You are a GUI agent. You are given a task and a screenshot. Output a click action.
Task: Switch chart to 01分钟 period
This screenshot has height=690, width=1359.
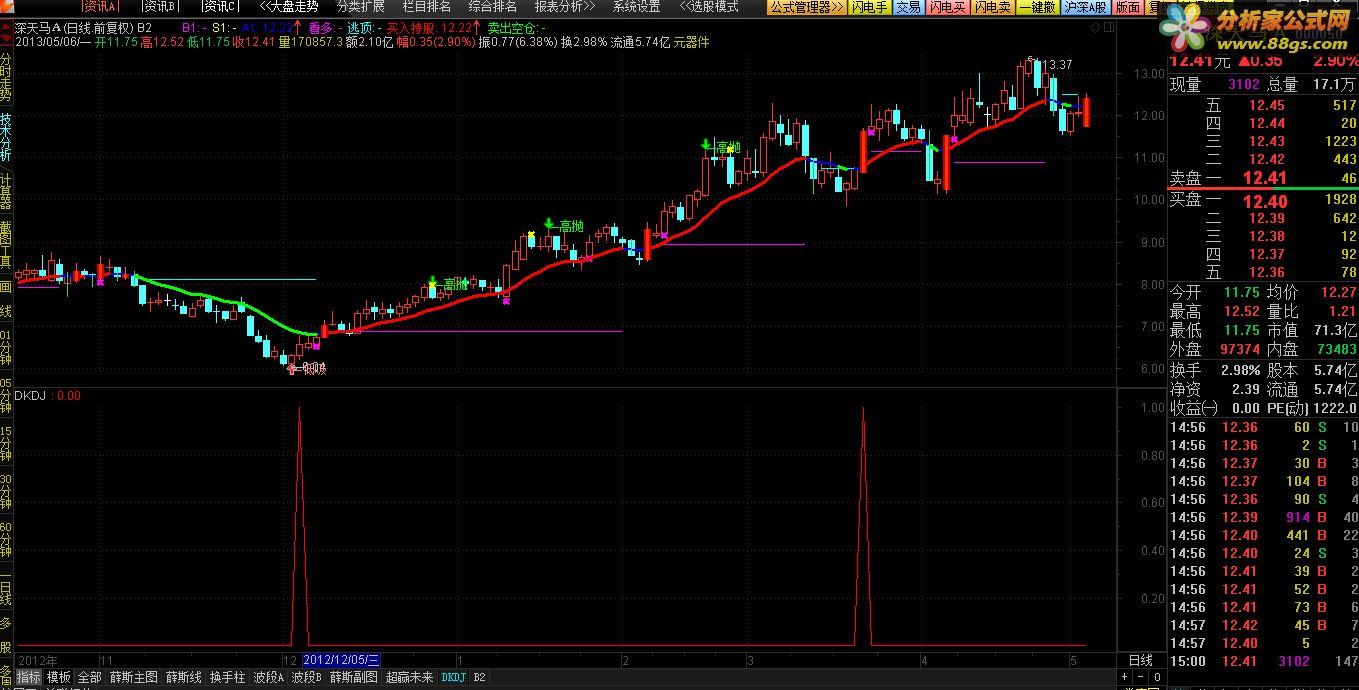6,349
